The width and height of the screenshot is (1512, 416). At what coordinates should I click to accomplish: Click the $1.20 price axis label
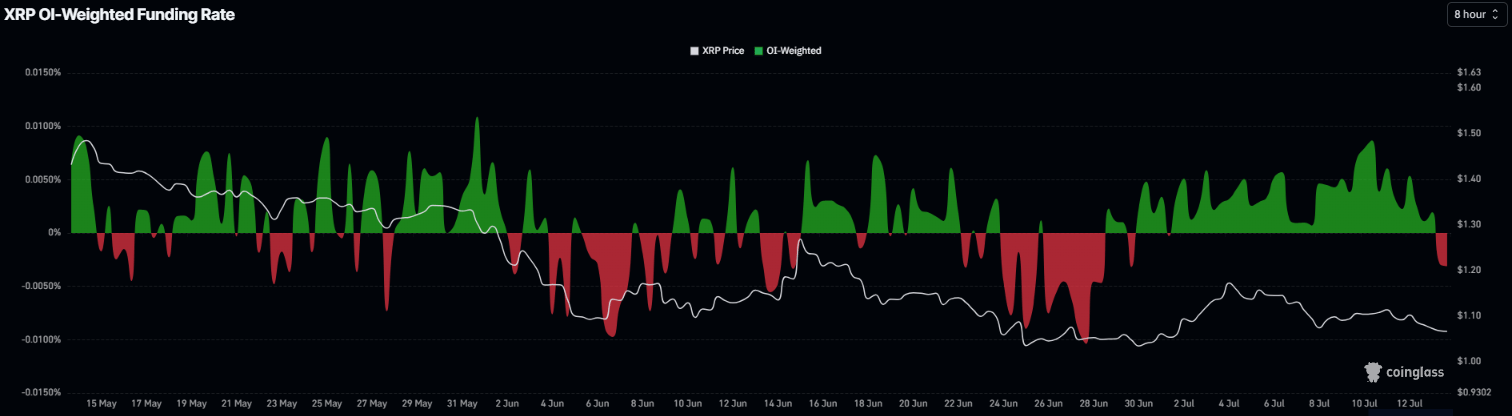1469,270
